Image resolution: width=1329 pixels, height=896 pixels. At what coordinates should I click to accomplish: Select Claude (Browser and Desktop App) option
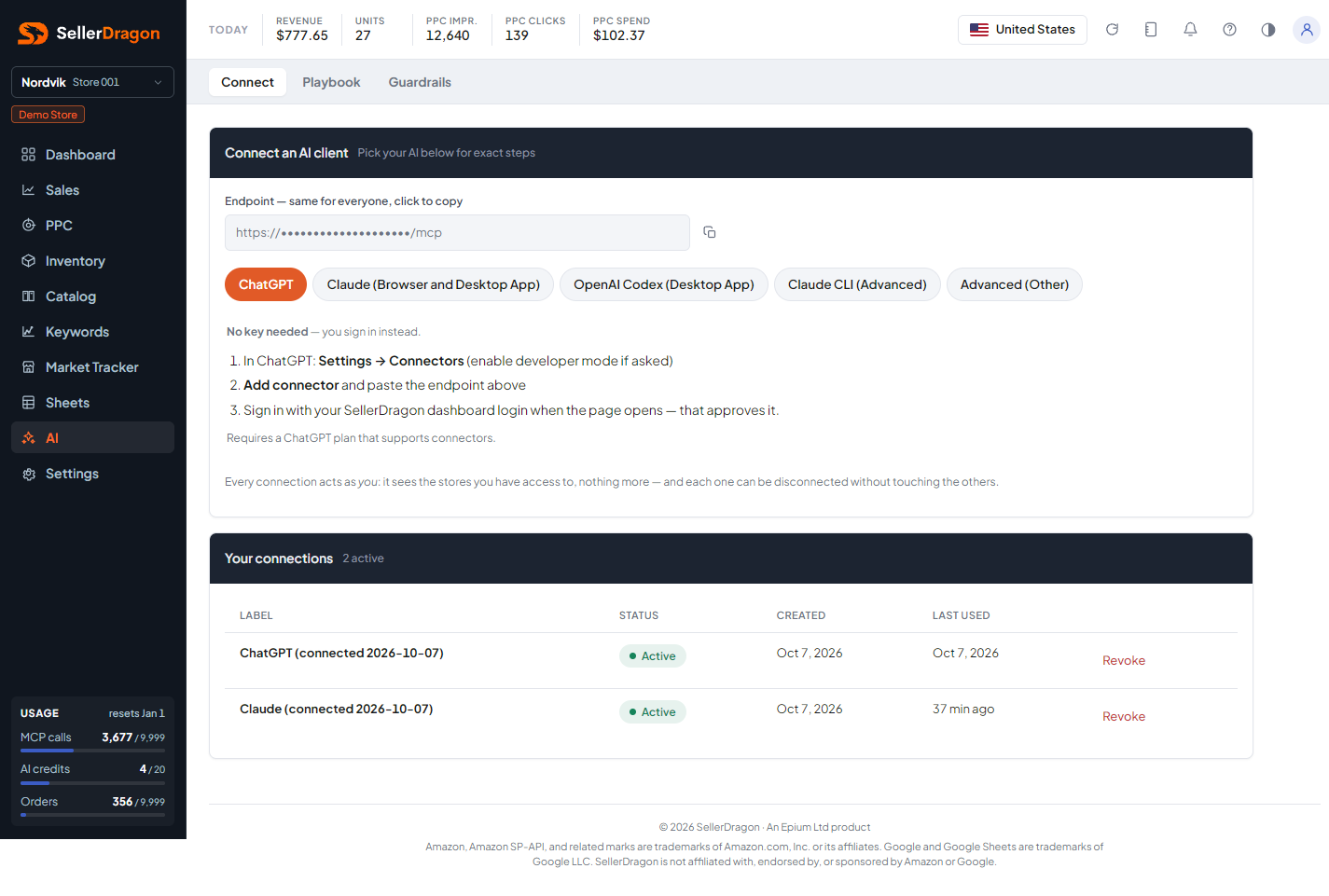pos(434,284)
